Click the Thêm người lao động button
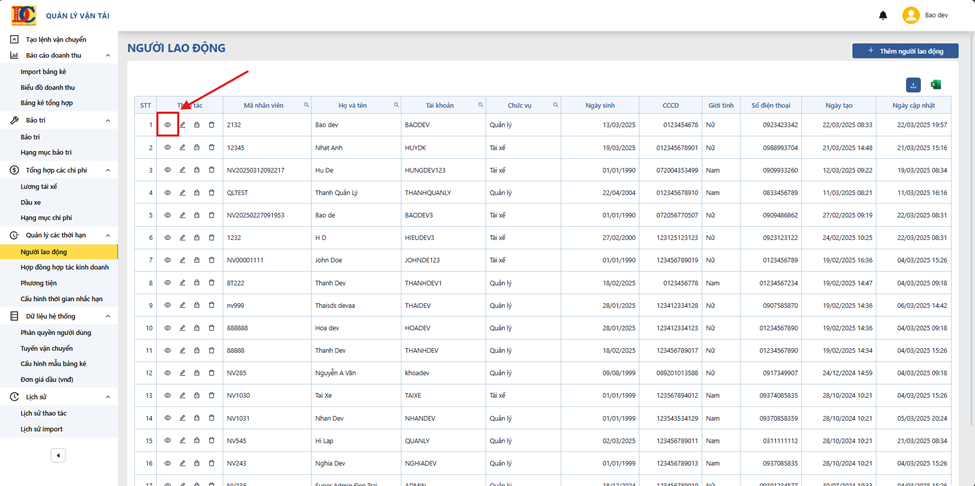The image size is (975, 486). point(905,51)
